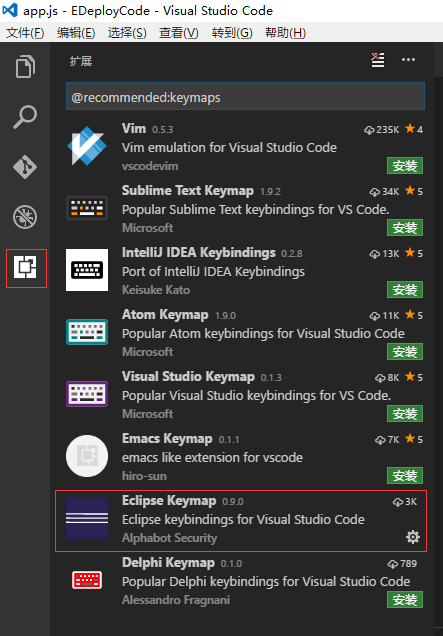Select the Visual Studio Keymap title
This screenshot has width=443, height=636.
click(188, 376)
